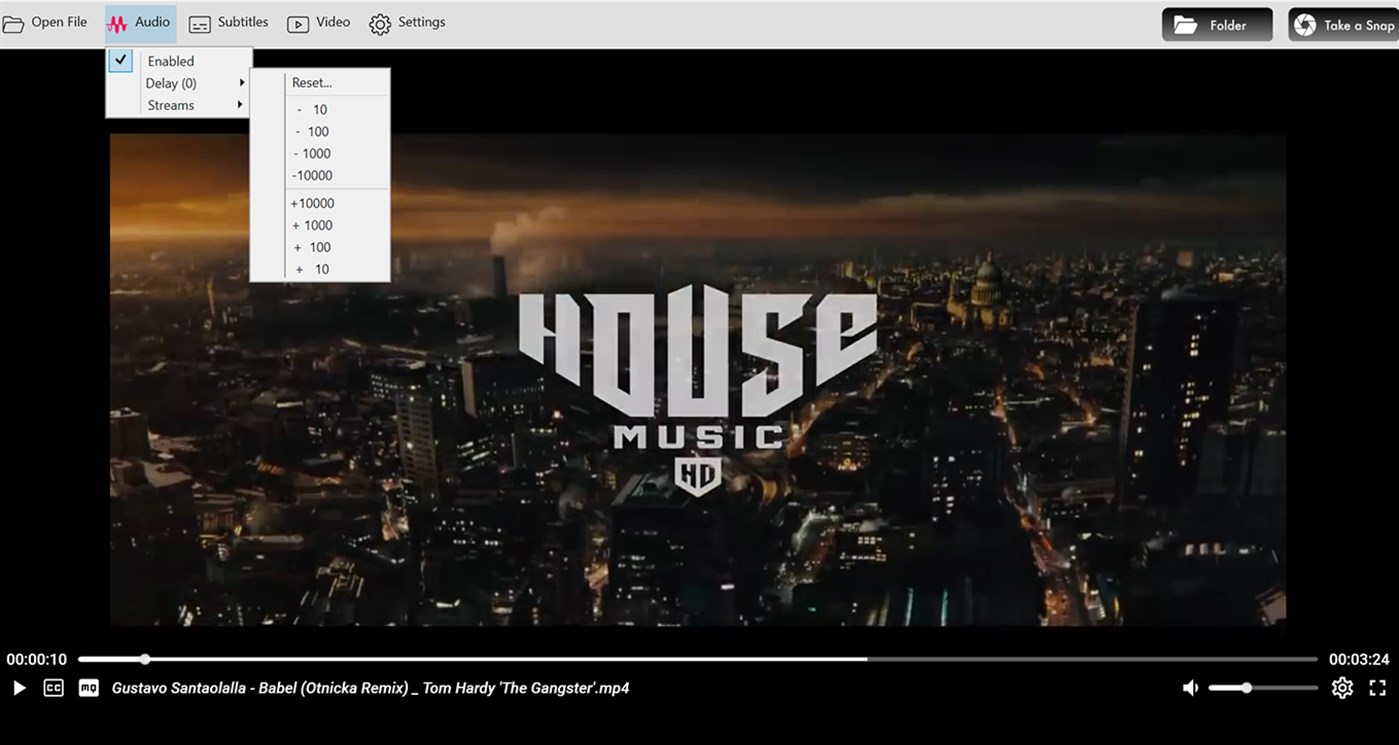Expand the Delay (0) submenu
This screenshot has height=745, width=1399.
(171, 82)
